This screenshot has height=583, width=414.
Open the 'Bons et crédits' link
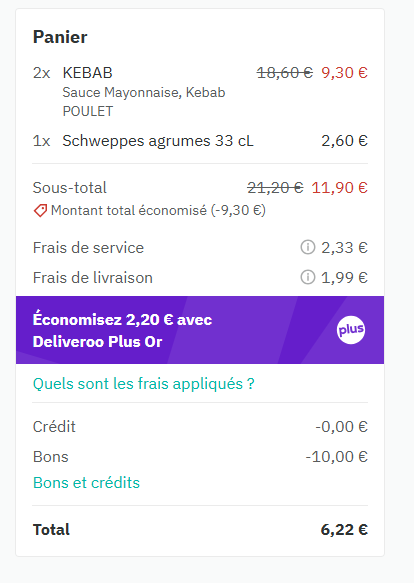(86, 483)
